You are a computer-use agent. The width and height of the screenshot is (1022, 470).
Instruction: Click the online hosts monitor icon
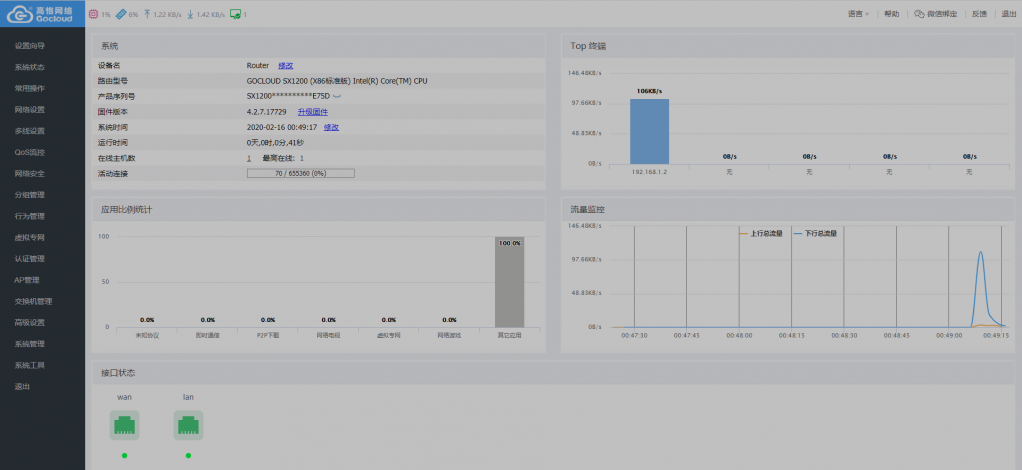(235, 14)
